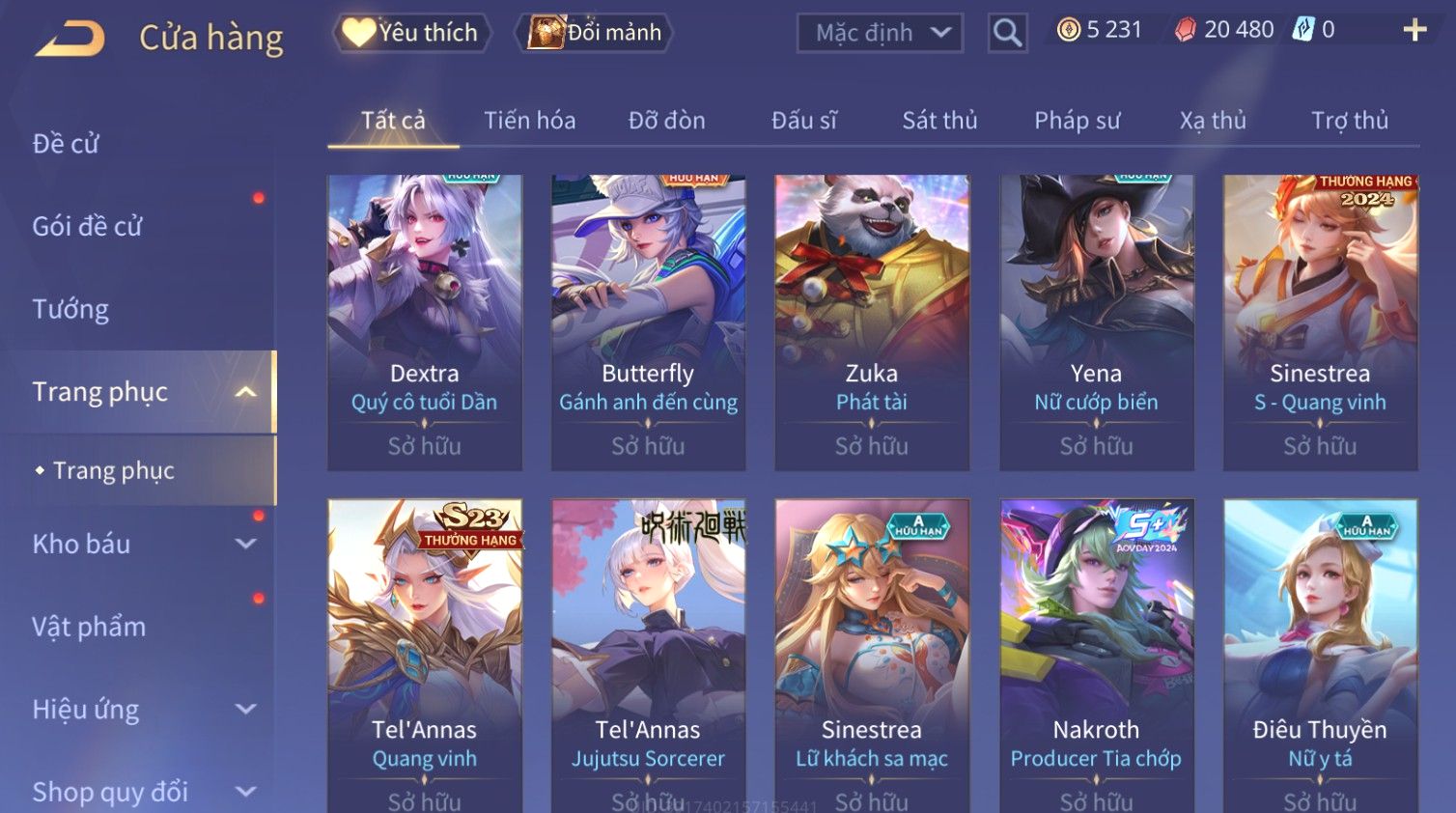Click the back arrow icon beside Cửa hàng
This screenshot has height=813, width=1456.
pyautogui.click(x=70, y=39)
